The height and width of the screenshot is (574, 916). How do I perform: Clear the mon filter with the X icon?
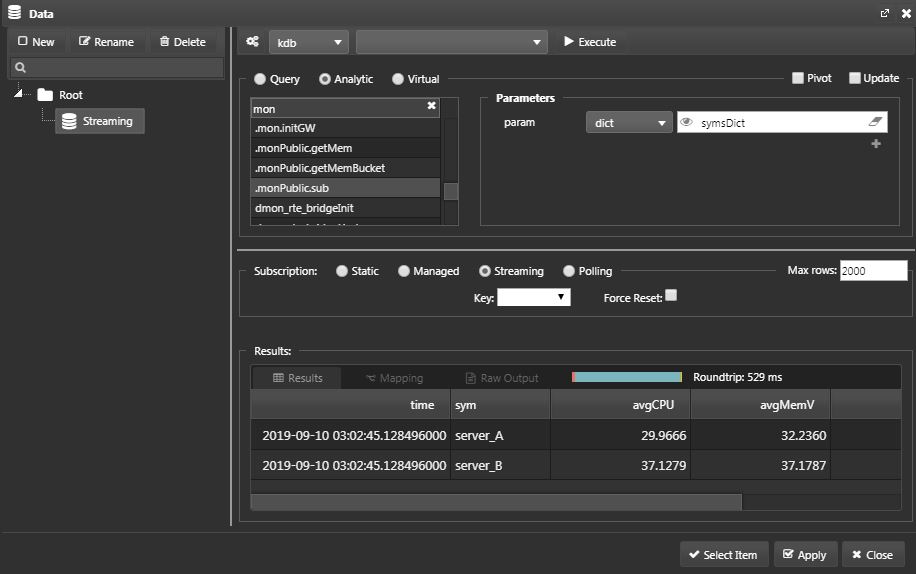tap(431, 106)
